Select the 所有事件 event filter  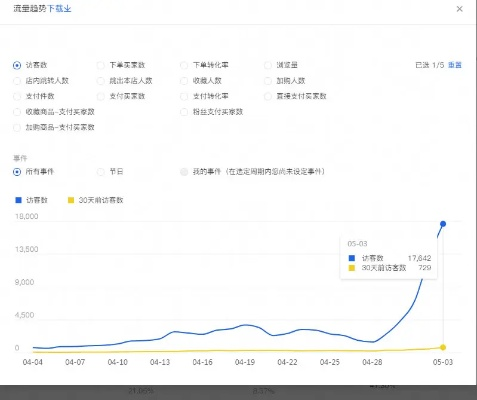point(17,172)
